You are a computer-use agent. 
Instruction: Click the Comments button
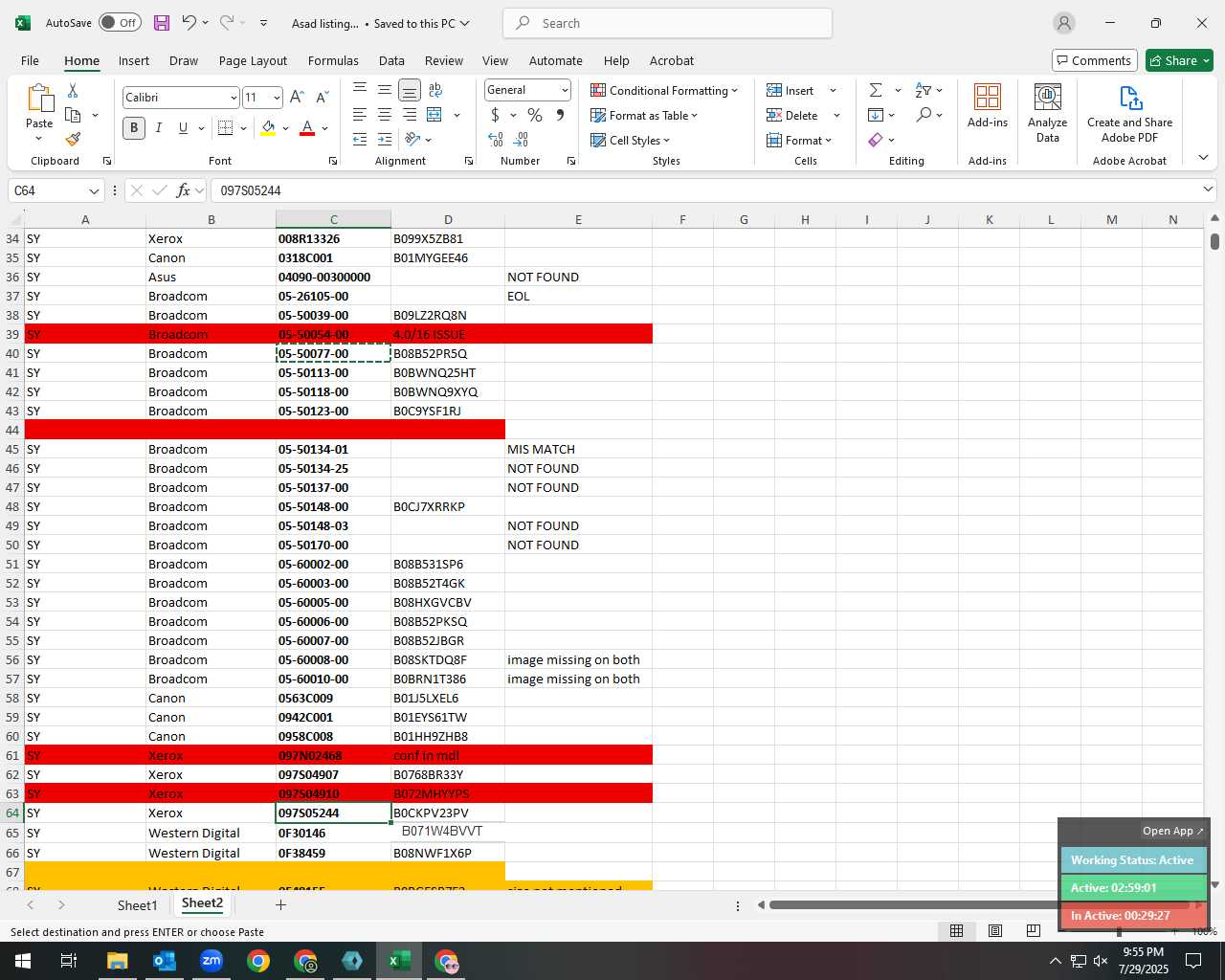pos(1094,60)
